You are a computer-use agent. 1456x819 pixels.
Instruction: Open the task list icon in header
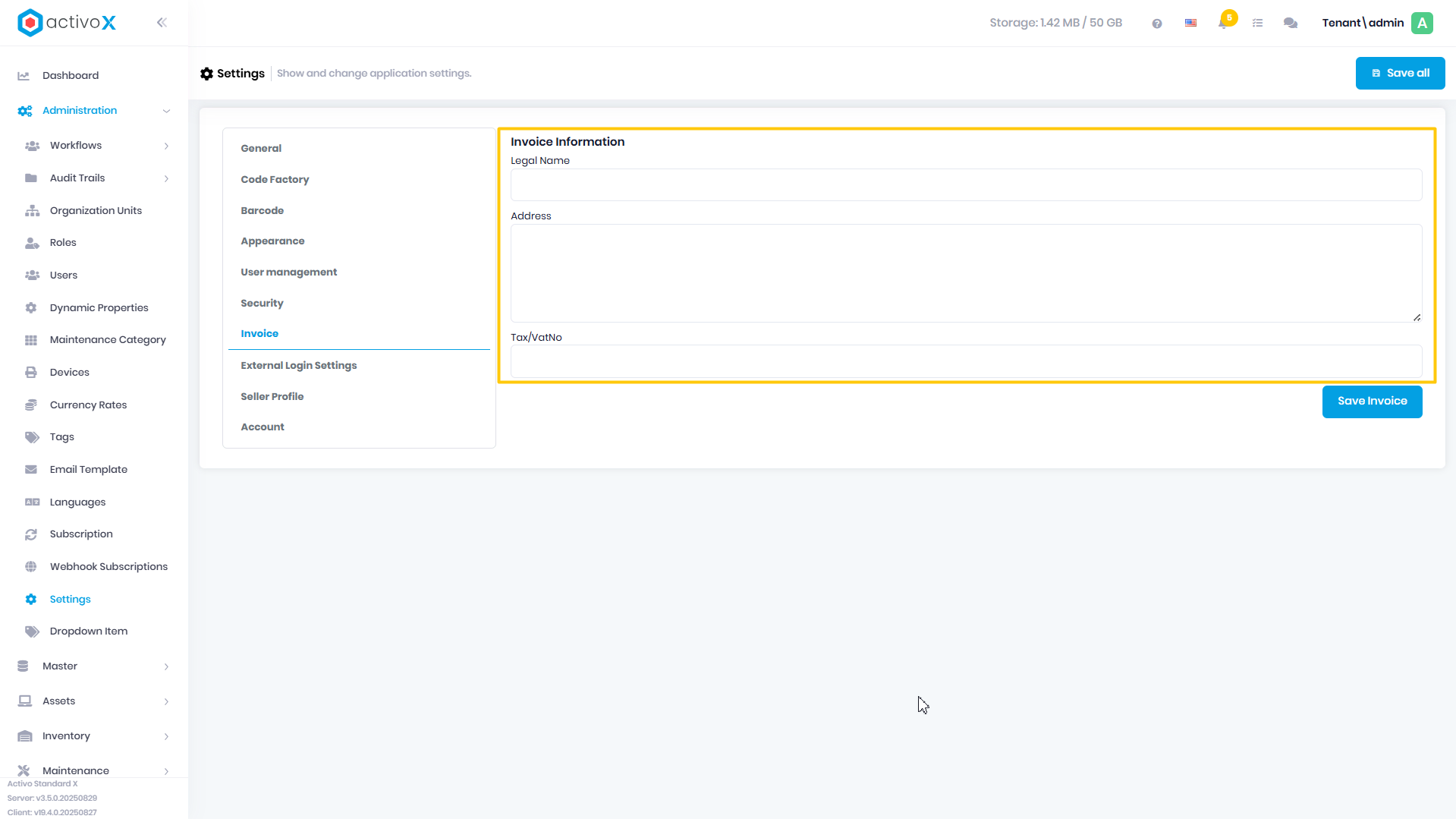(x=1257, y=24)
